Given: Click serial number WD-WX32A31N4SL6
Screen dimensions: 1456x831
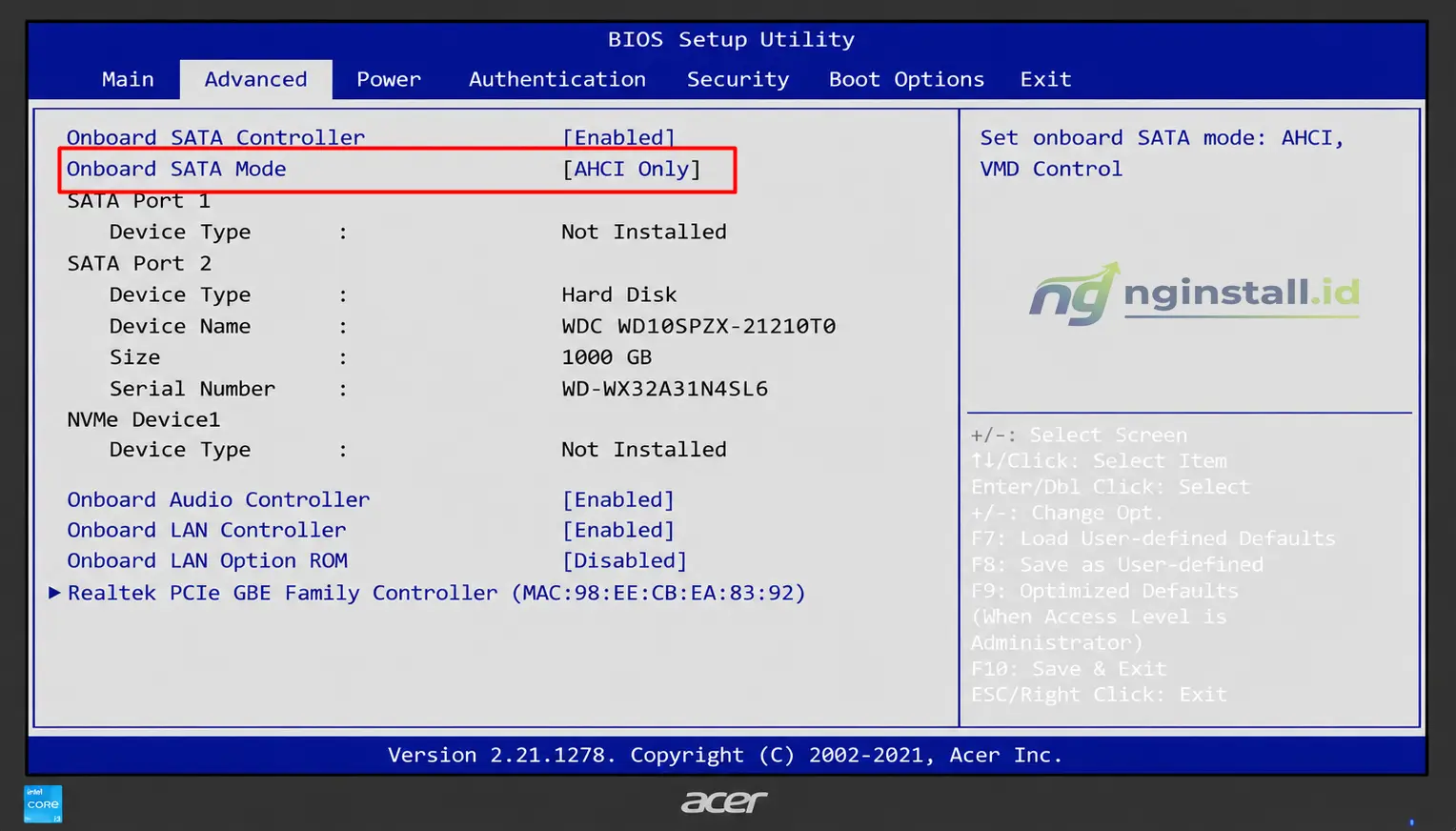Looking at the screenshot, I should (665, 389).
